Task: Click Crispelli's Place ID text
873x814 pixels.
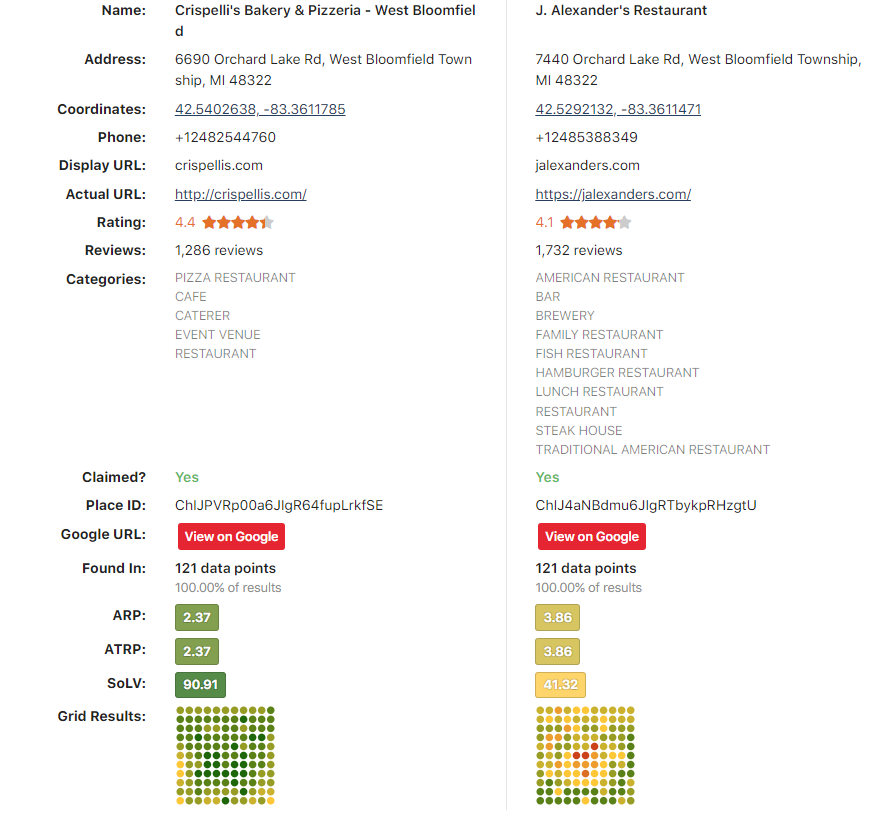Action: tap(279, 505)
